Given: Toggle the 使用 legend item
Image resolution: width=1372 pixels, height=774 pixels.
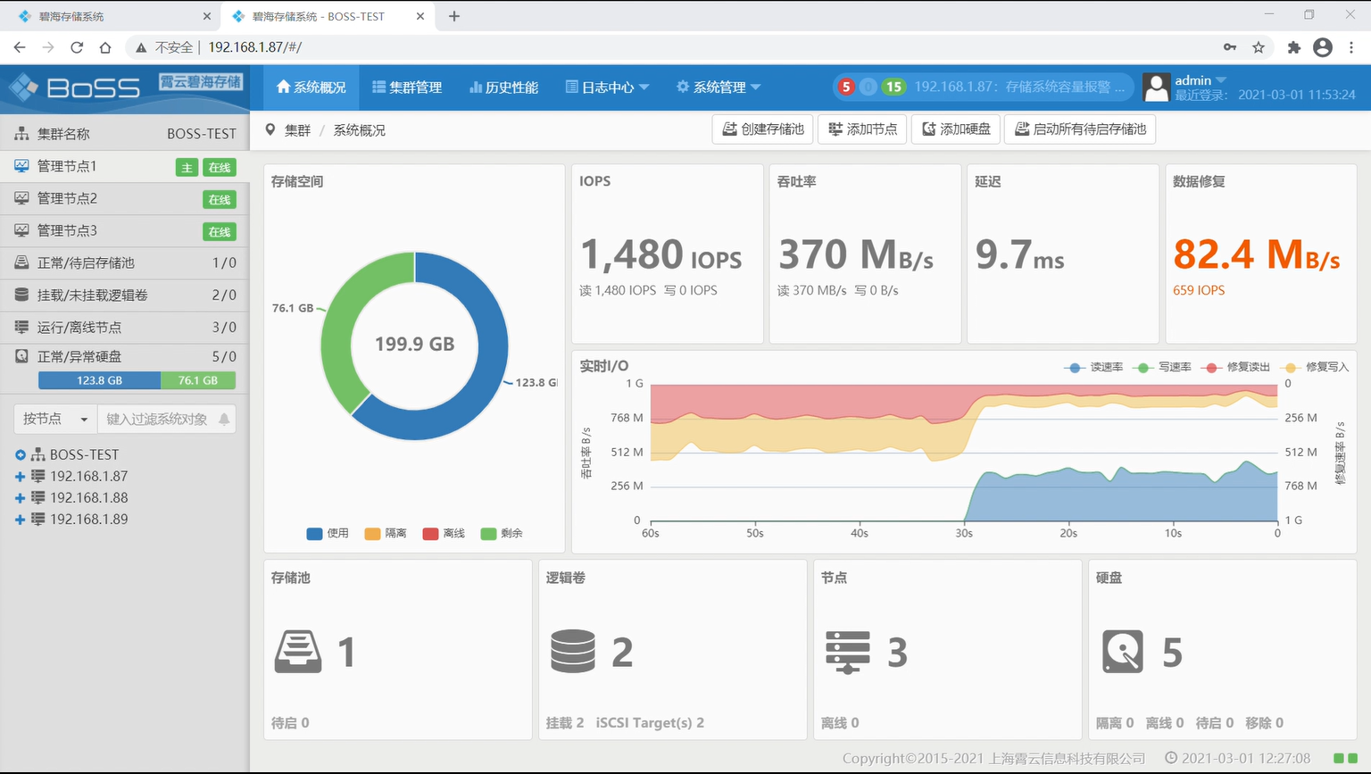Looking at the screenshot, I should [327, 534].
